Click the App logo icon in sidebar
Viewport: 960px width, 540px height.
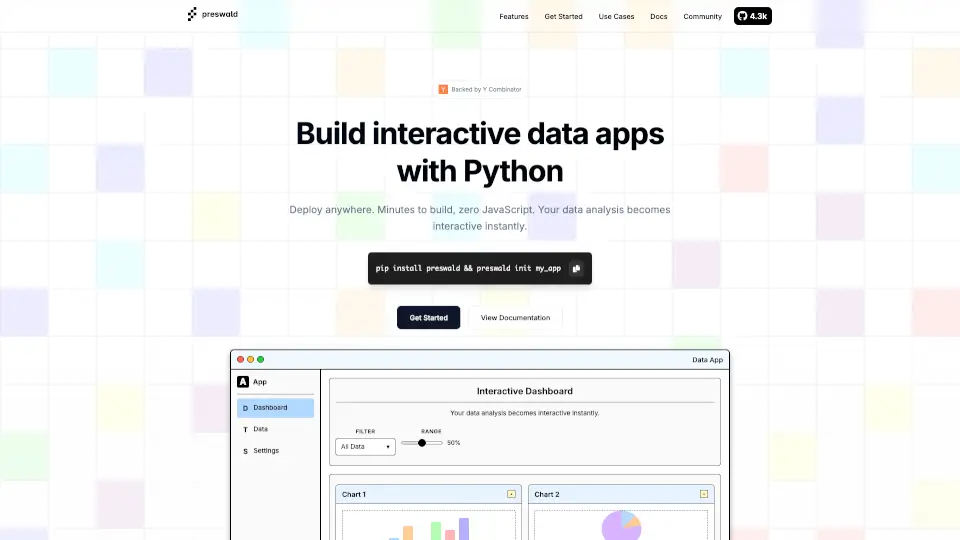[x=243, y=382]
